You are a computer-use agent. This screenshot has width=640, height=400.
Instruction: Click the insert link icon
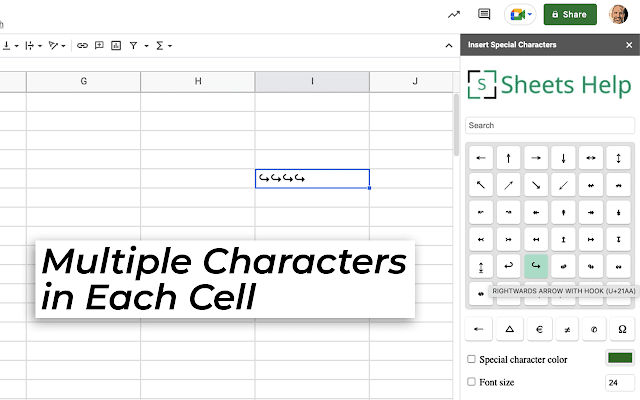pos(82,46)
